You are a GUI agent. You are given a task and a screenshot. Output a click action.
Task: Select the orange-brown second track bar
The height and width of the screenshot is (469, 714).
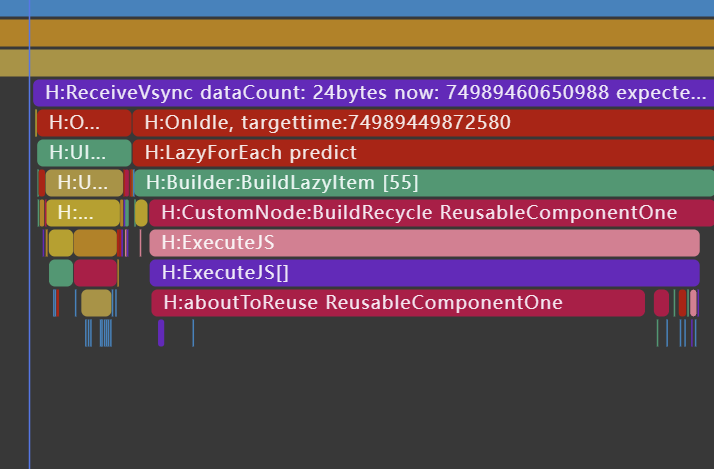[357, 33]
